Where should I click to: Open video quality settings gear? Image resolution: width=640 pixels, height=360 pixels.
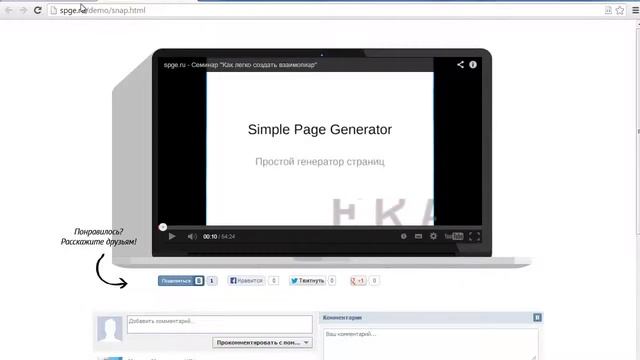click(433, 236)
